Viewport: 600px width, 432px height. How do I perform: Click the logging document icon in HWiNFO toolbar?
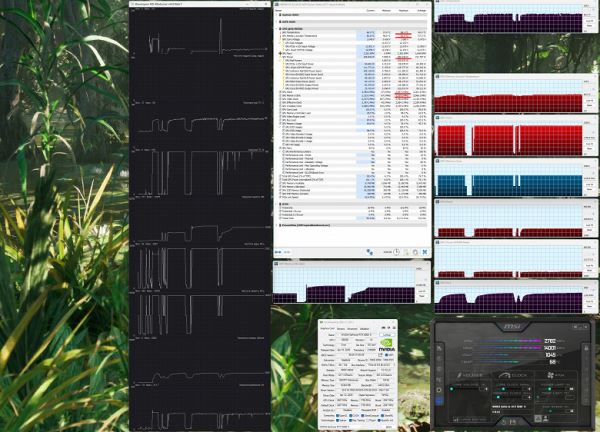(x=406, y=252)
